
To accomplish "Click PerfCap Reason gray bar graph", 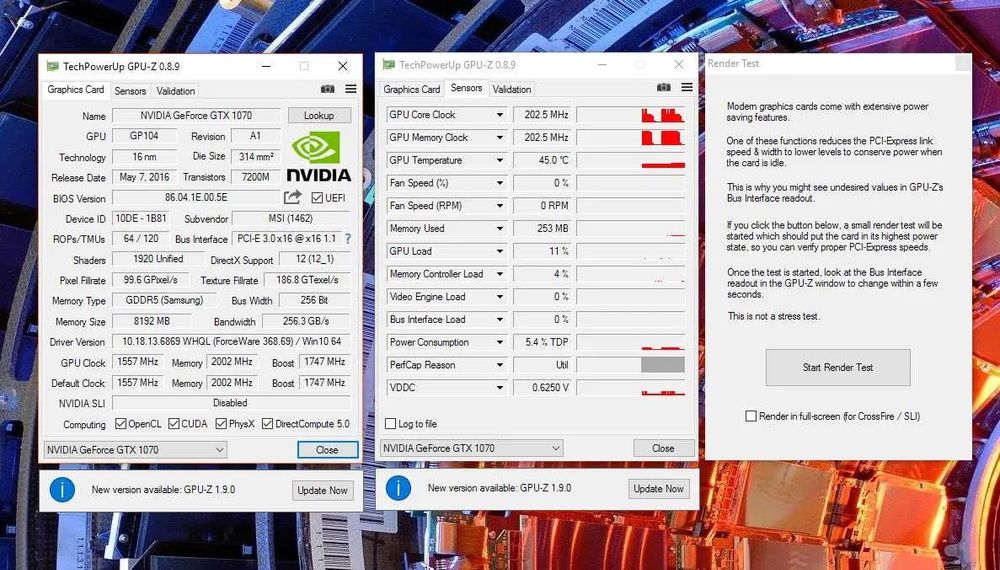I will [x=663, y=365].
